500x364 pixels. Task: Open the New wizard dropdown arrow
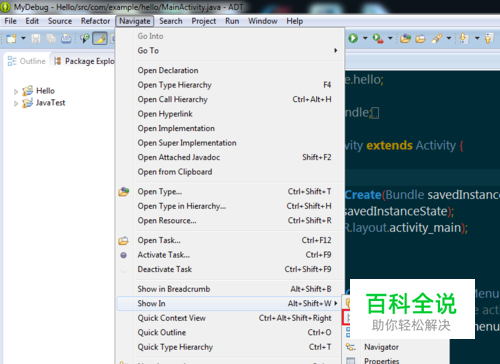click(23, 38)
